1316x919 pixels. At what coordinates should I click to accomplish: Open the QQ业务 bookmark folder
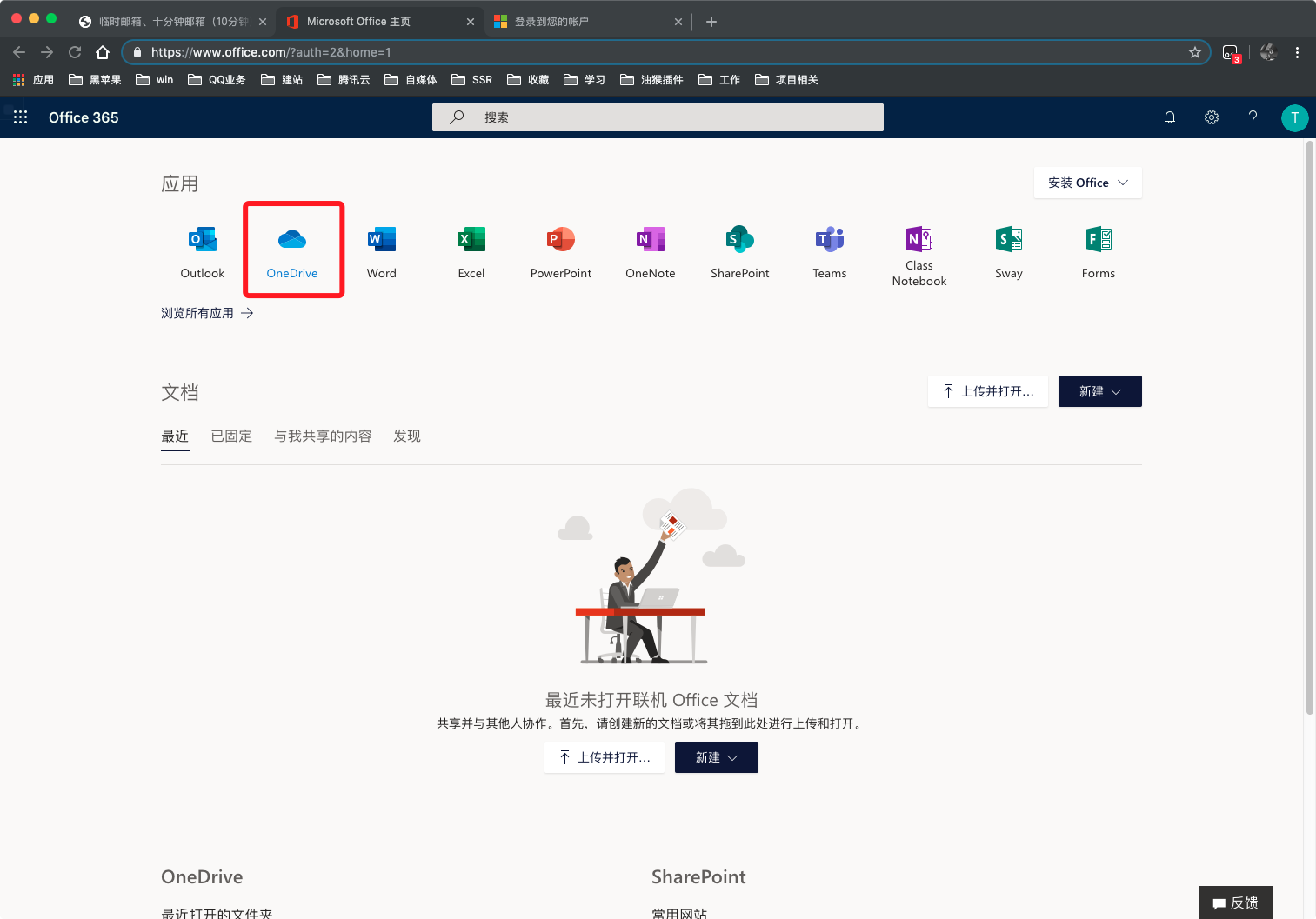click(x=217, y=80)
